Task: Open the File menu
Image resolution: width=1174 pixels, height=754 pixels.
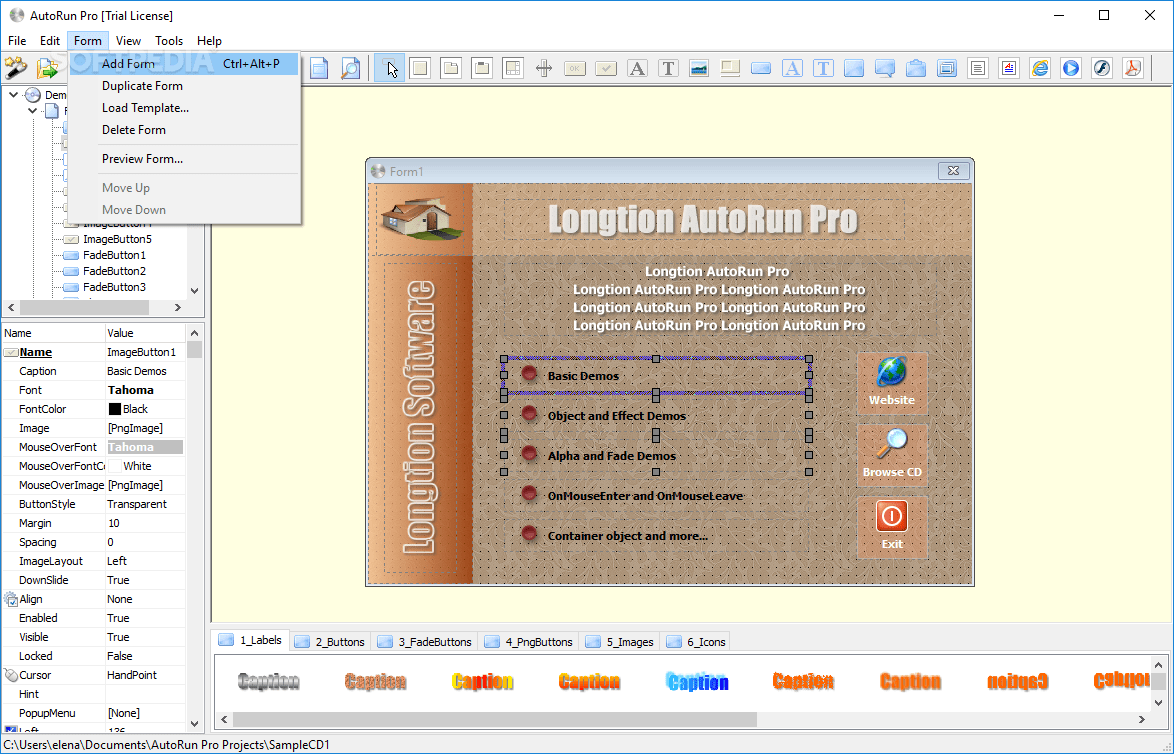Action: pos(16,40)
